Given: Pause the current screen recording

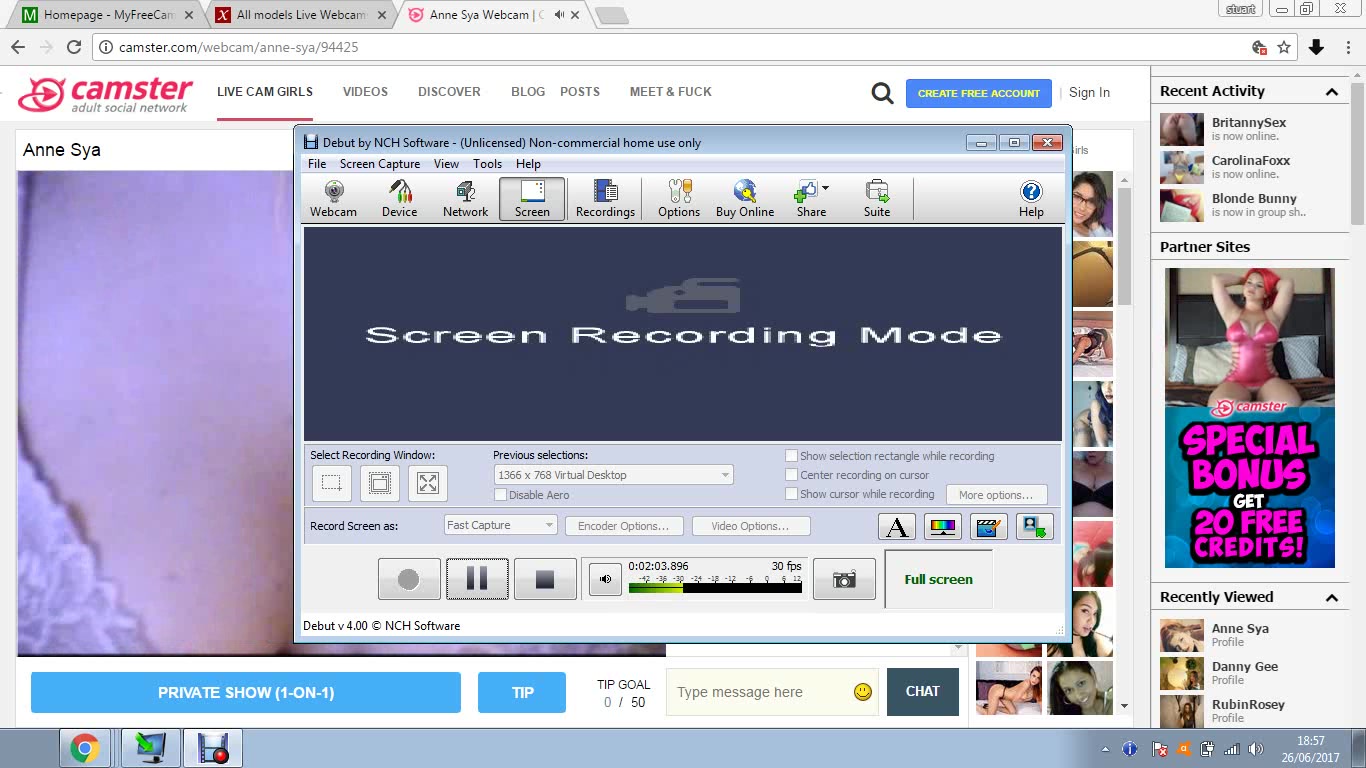Looking at the screenshot, I should pyautogui.click(x=477, y=579).
